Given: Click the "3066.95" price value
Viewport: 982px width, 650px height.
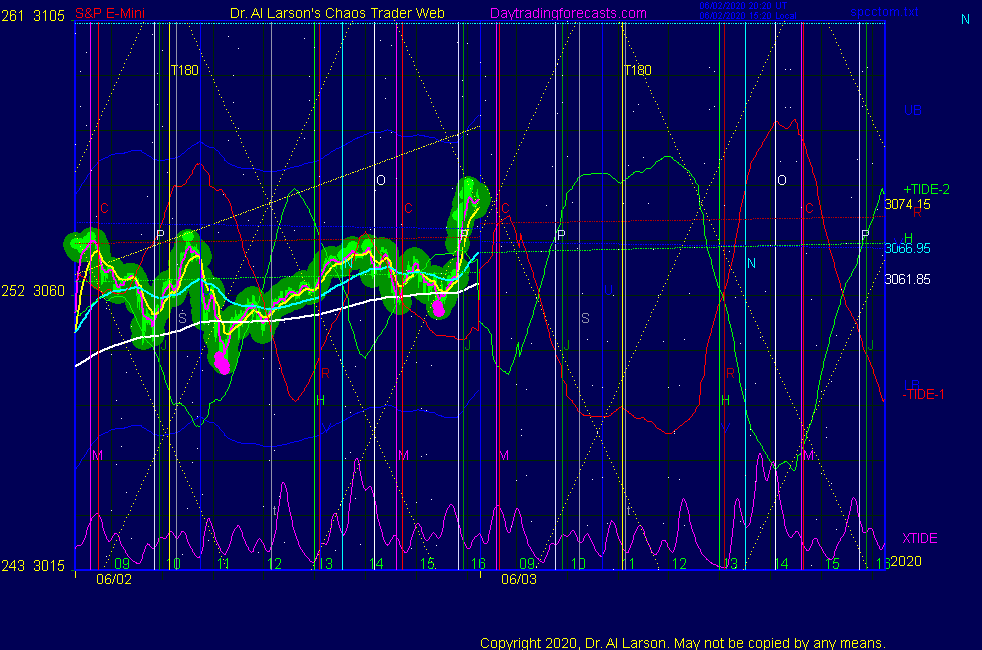Looking at the screenshot, I should 907,248.
